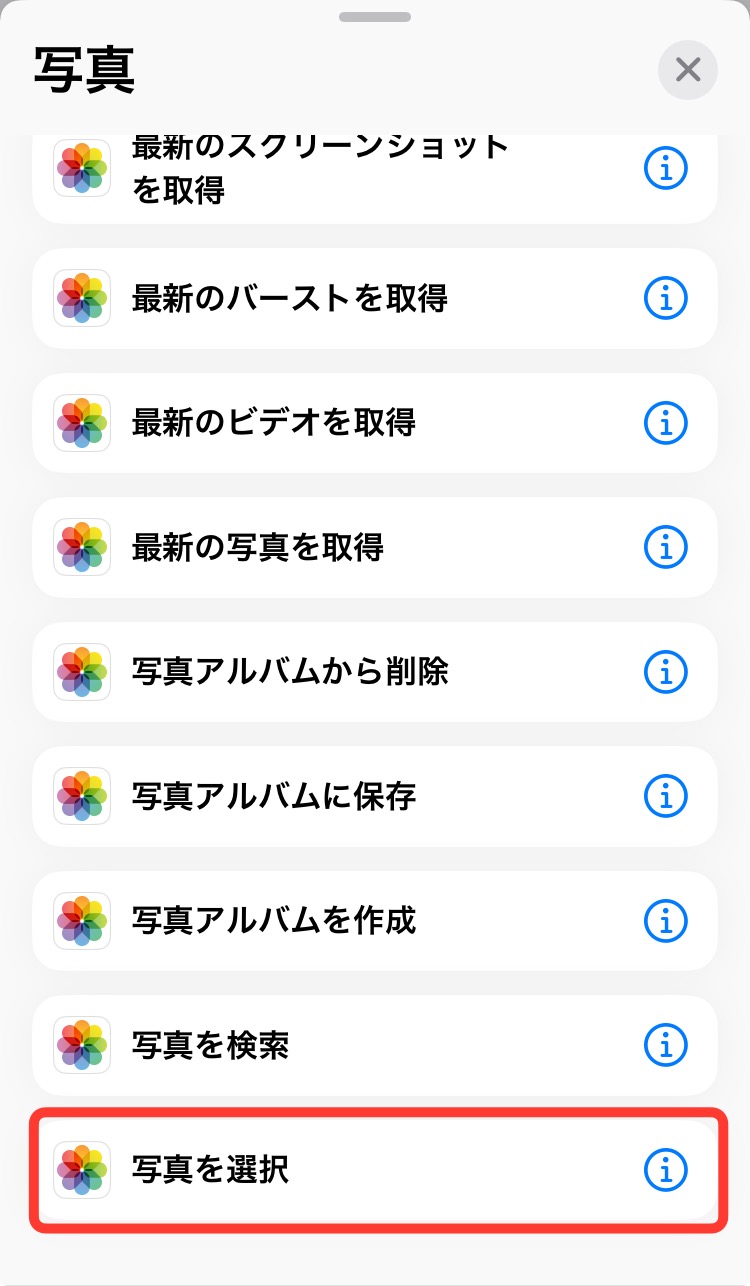
Task: Add the 最新のスクリーンショットを取得 action
Action: 320,171
